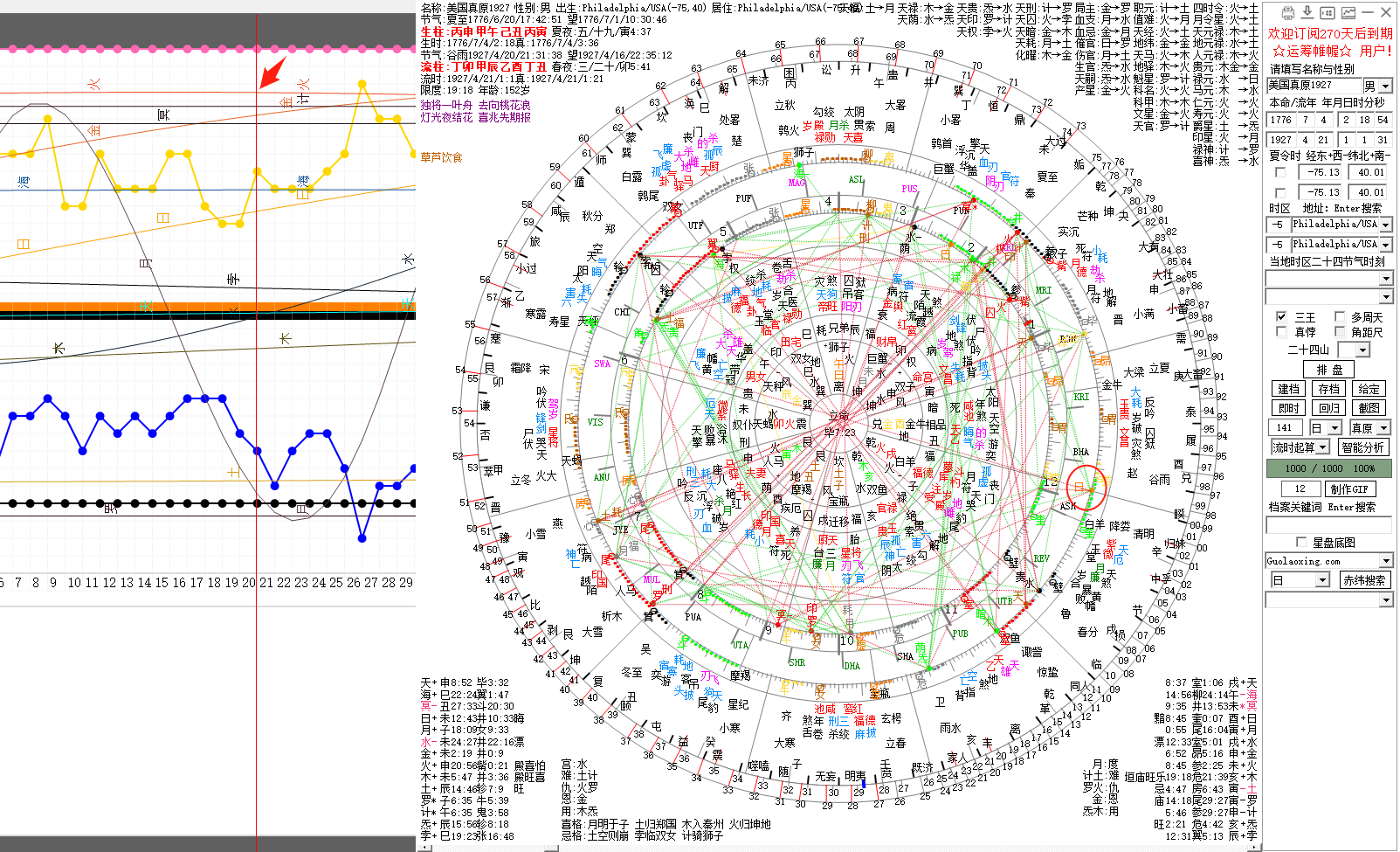Open the line chart icon

pos(1348,12)
